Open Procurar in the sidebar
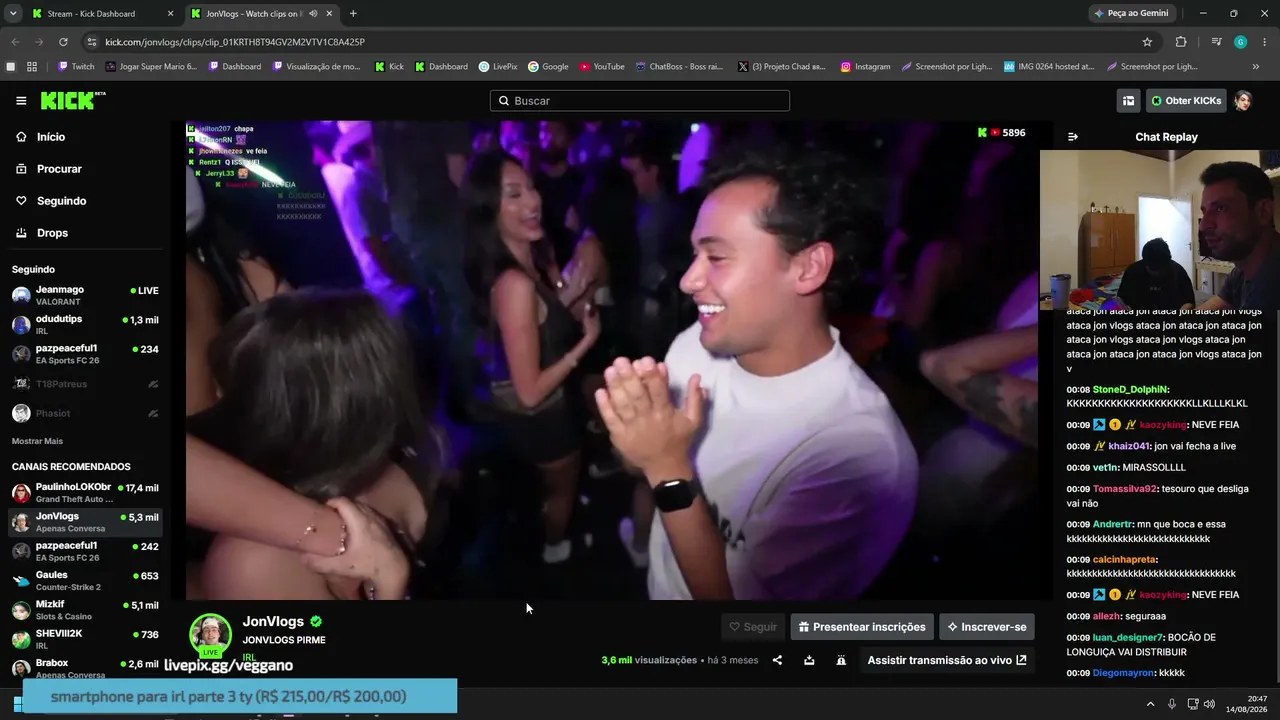 pos(85,169)
